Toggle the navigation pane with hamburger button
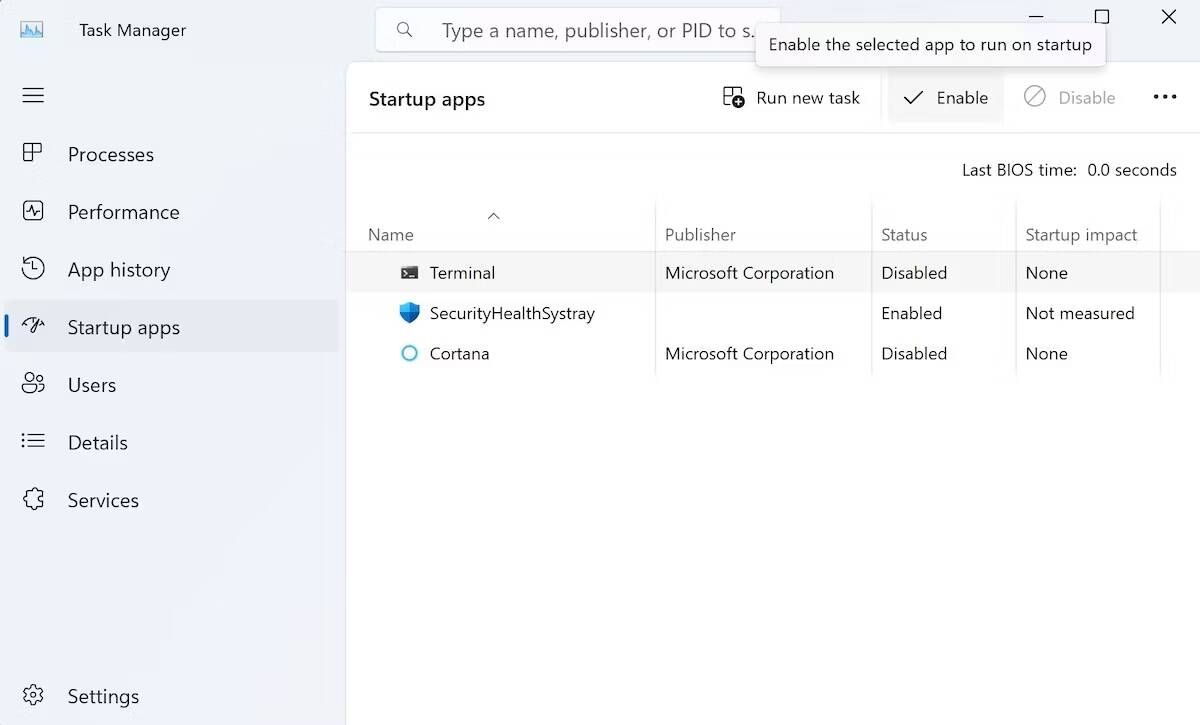 tap(33, 95)
